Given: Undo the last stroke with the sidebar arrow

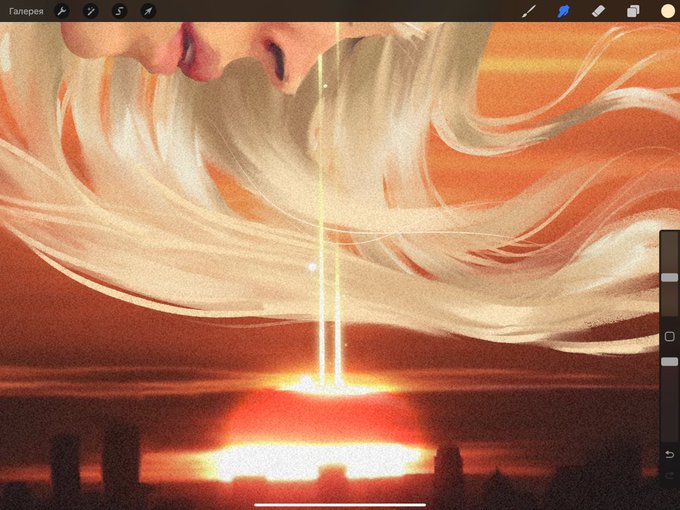Looking at the screenshot, I should tap(670, 454).
